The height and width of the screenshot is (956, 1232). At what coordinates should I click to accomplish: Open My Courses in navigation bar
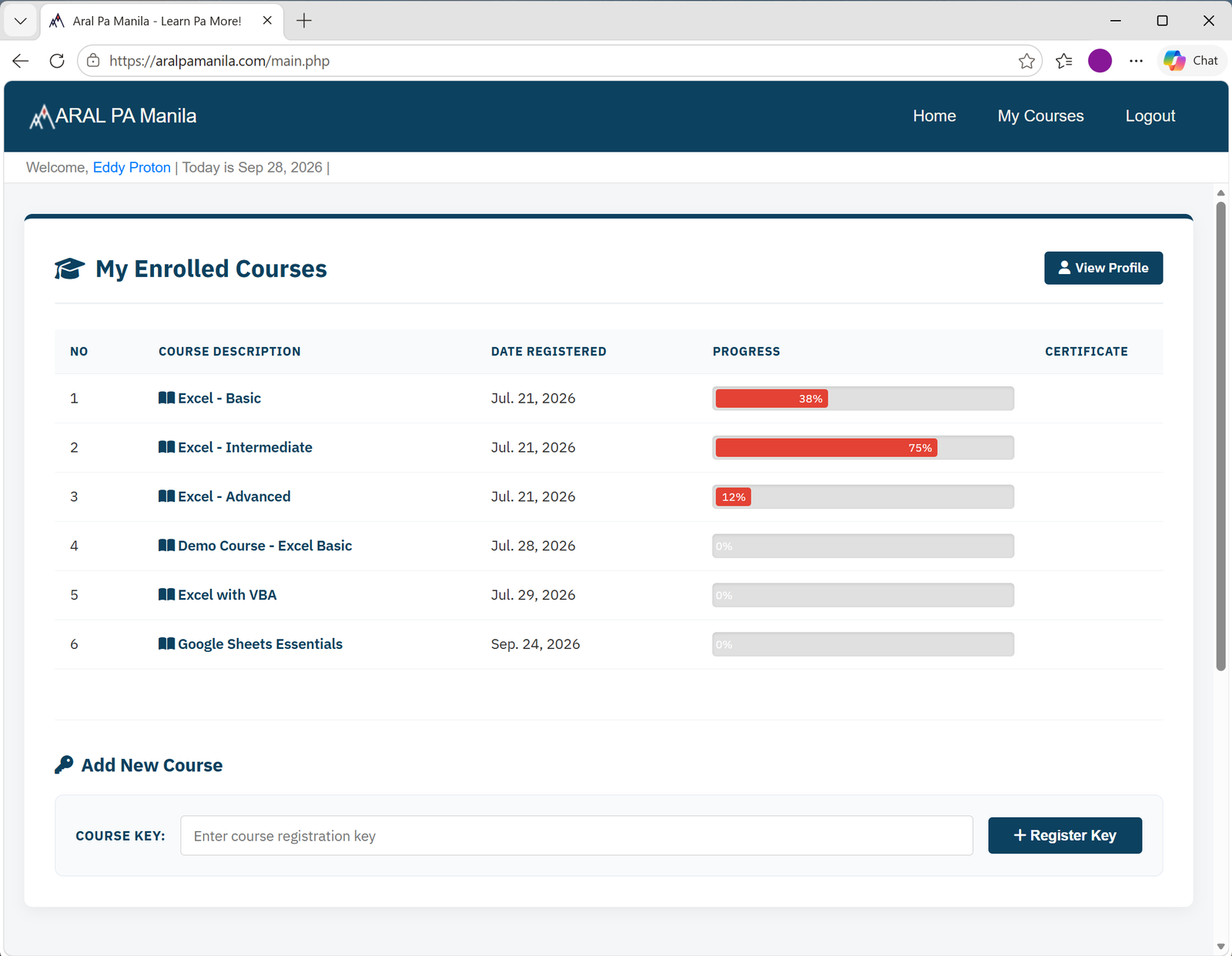[1040, 116]
